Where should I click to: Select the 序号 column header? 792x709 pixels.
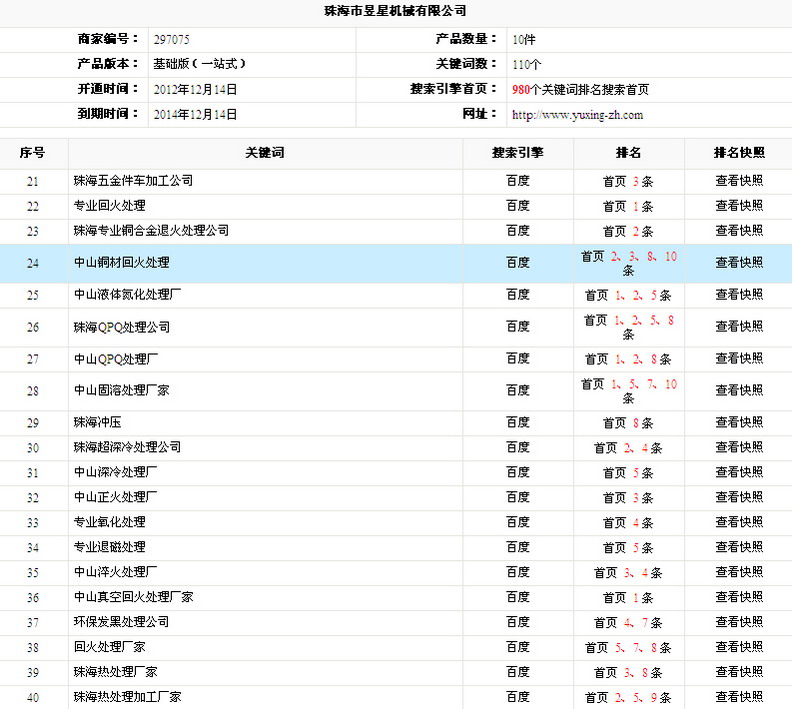32,153
